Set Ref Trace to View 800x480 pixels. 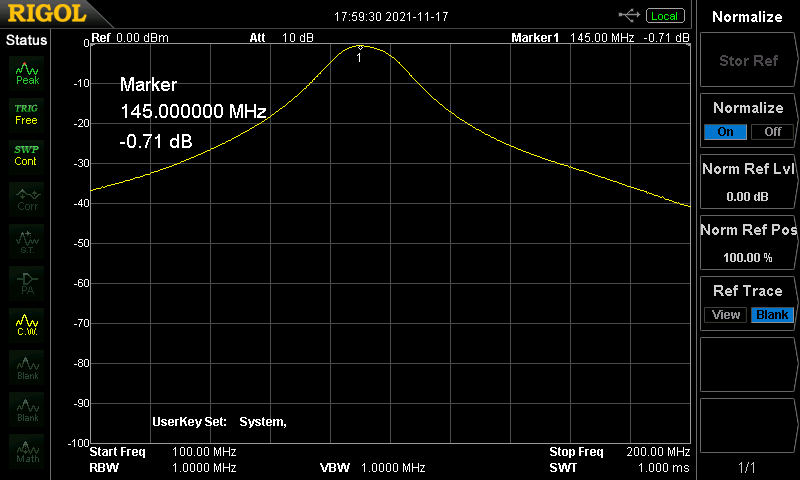726,315
